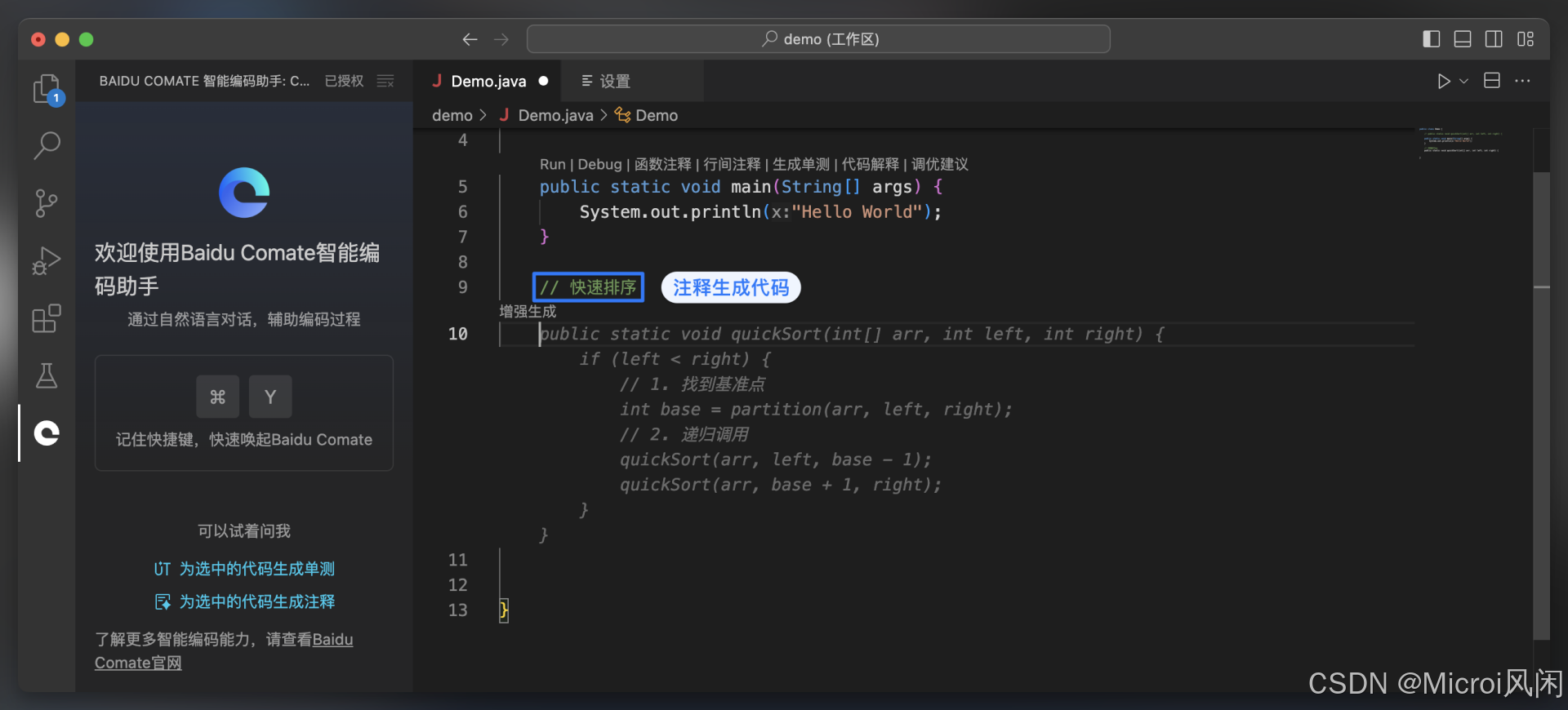The width and height of the screenshot is (1568, 710).
Task: Click the Y key shortcut icon
Action: [x=270, y=397]
